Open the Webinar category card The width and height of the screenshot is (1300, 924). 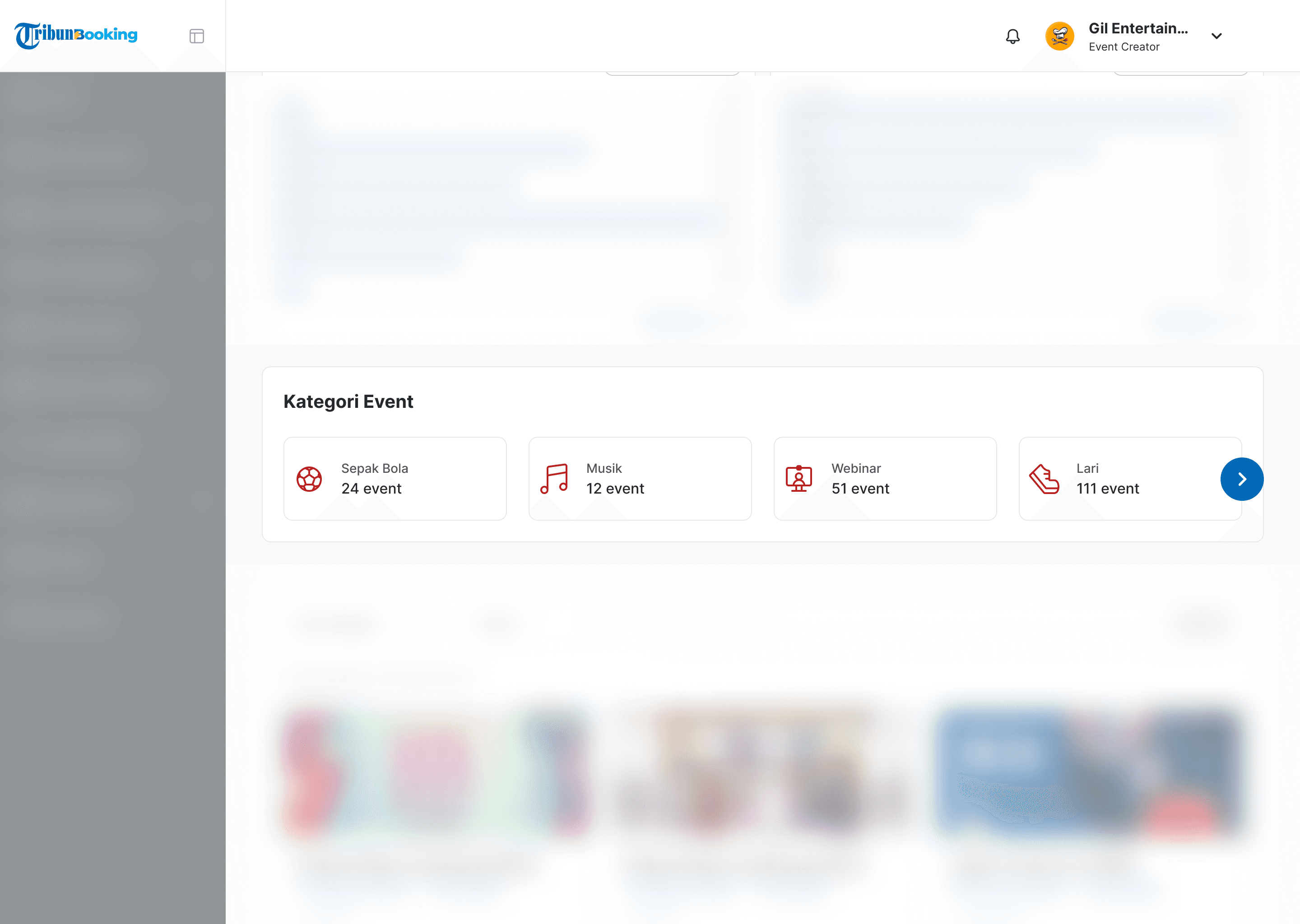click(885, 479)
